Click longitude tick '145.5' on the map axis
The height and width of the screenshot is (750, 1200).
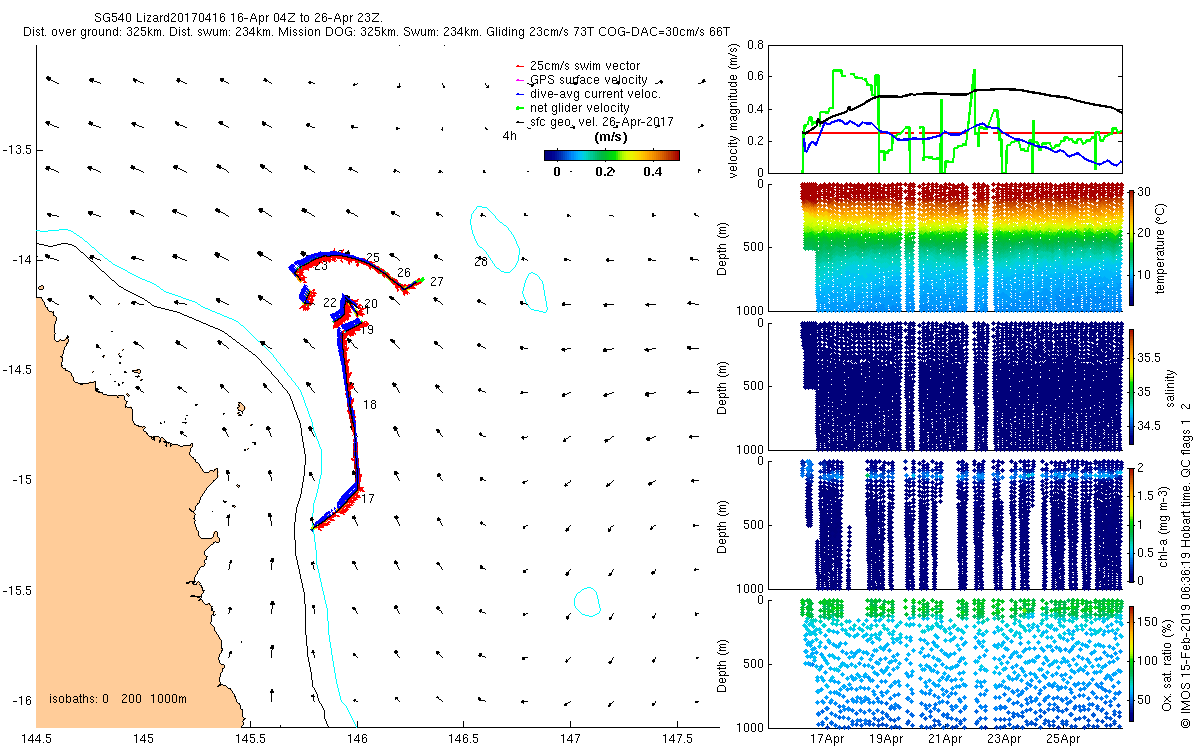pyautogui.click(x=250, y=738)
